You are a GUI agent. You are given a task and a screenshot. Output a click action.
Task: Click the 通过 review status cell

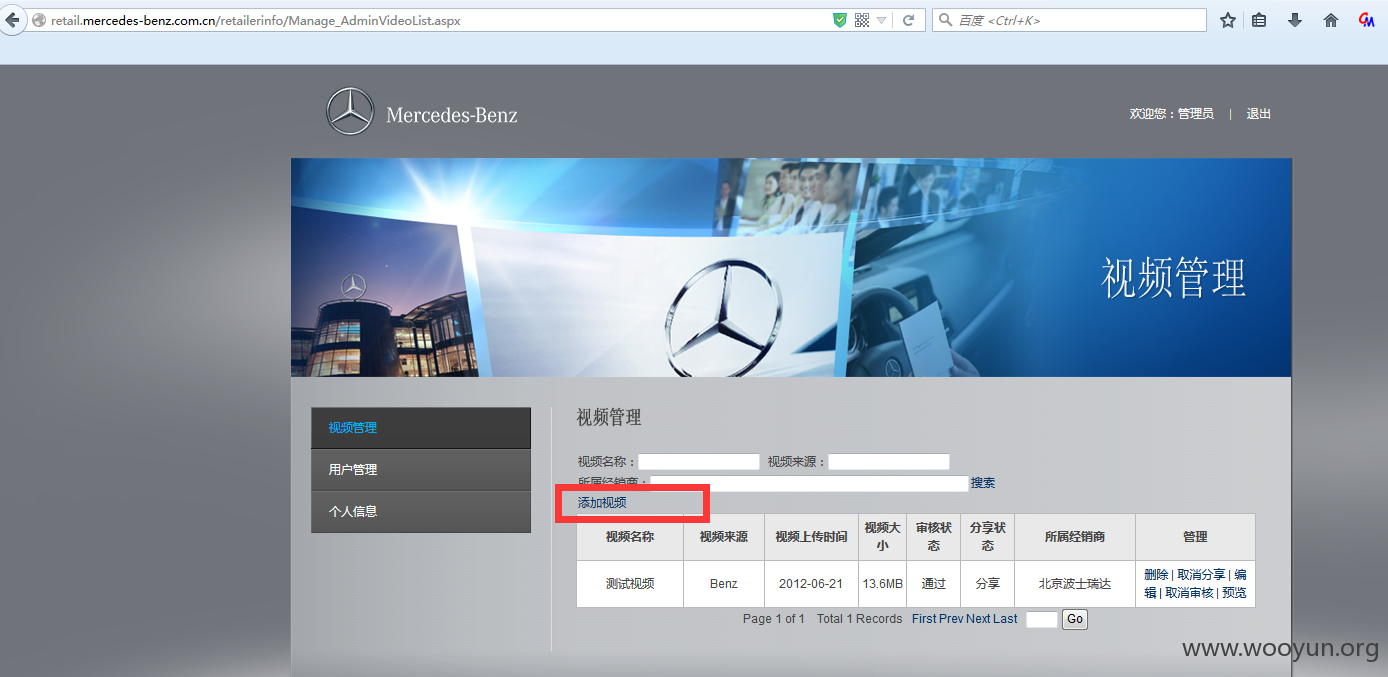934,584
